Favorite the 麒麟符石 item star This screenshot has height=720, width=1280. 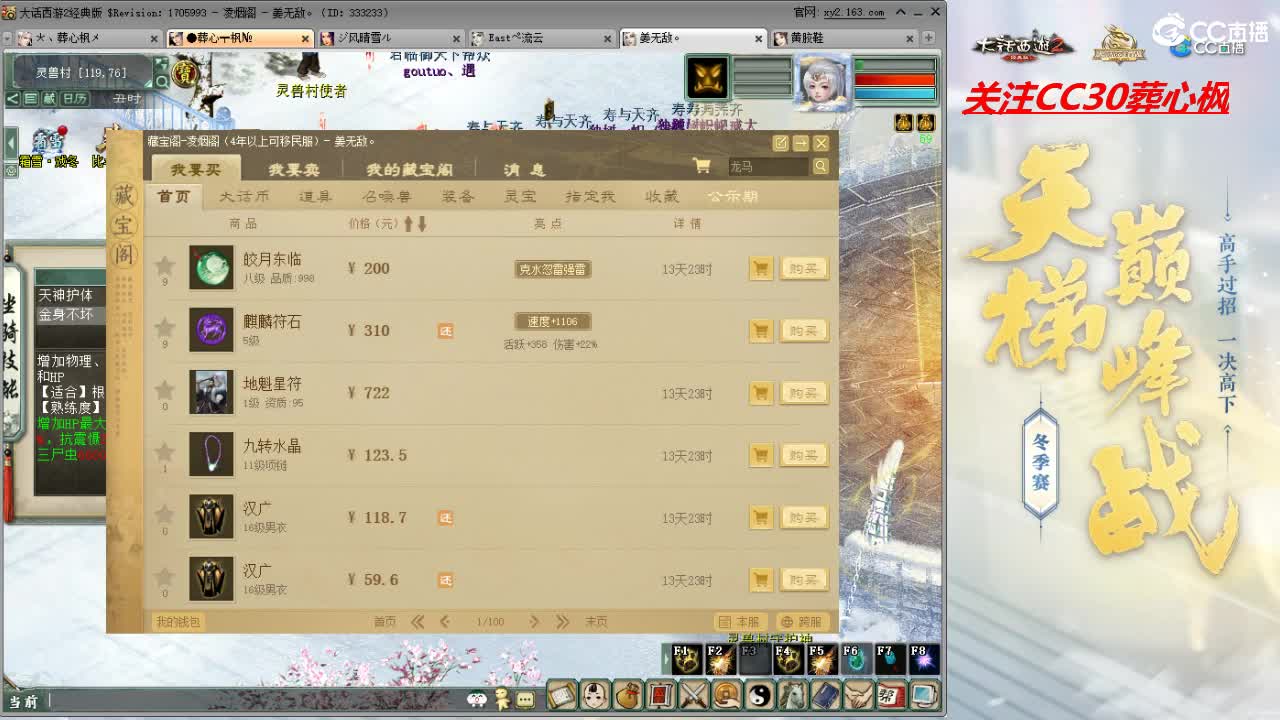(x=165, y=327)
